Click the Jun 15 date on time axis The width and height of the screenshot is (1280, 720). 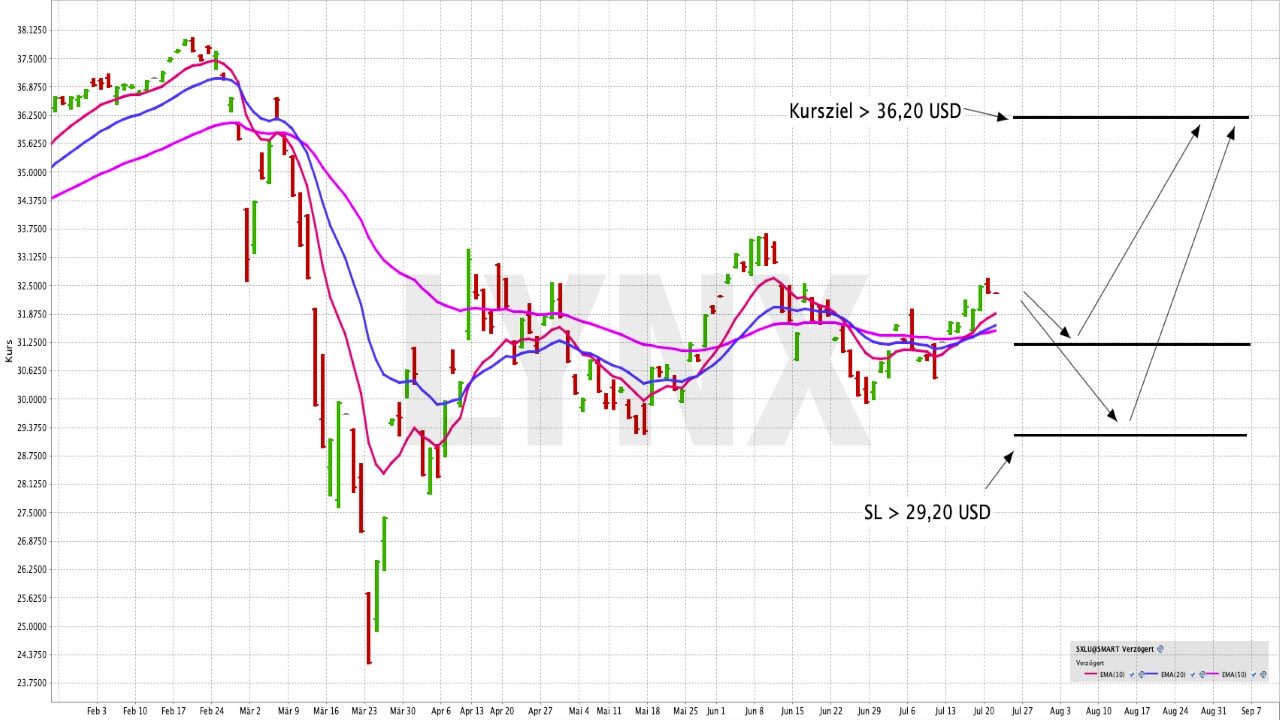tap(792, 711)
